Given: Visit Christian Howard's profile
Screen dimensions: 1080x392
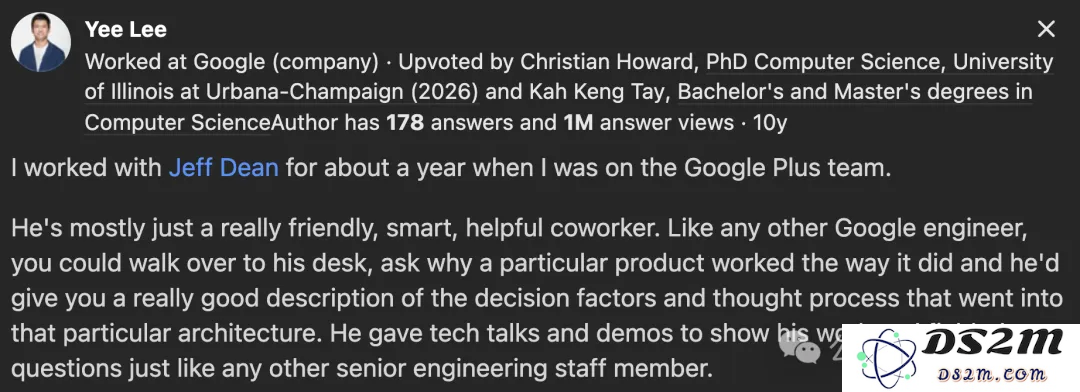Looking at the screenshot, I should (607, 62).
